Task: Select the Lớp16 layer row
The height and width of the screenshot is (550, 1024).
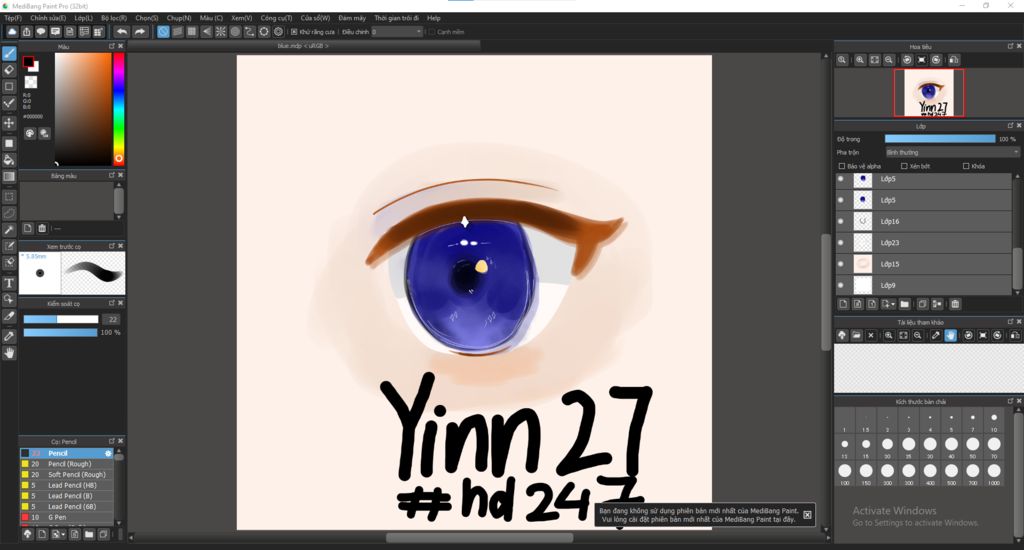Action: (x=924, y=221)
